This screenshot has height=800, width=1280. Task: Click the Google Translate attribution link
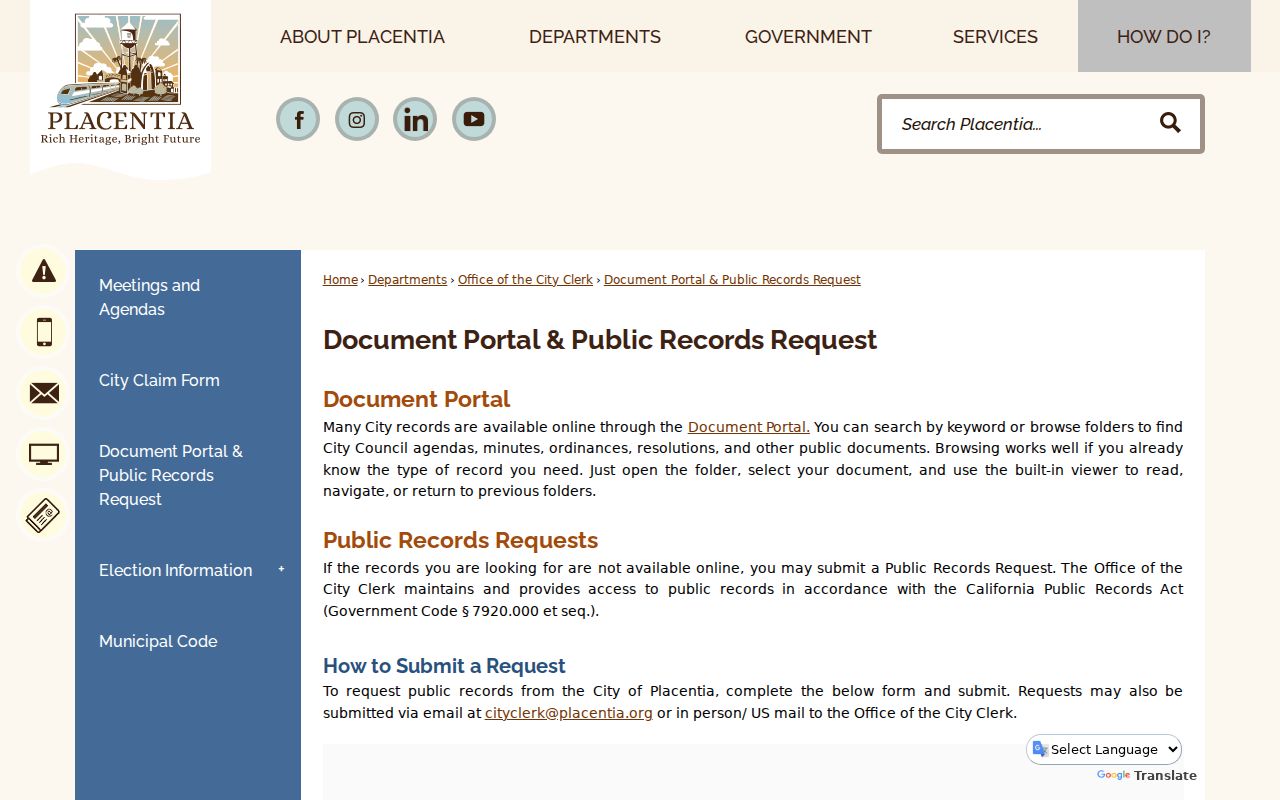[x=1146, y=775]
